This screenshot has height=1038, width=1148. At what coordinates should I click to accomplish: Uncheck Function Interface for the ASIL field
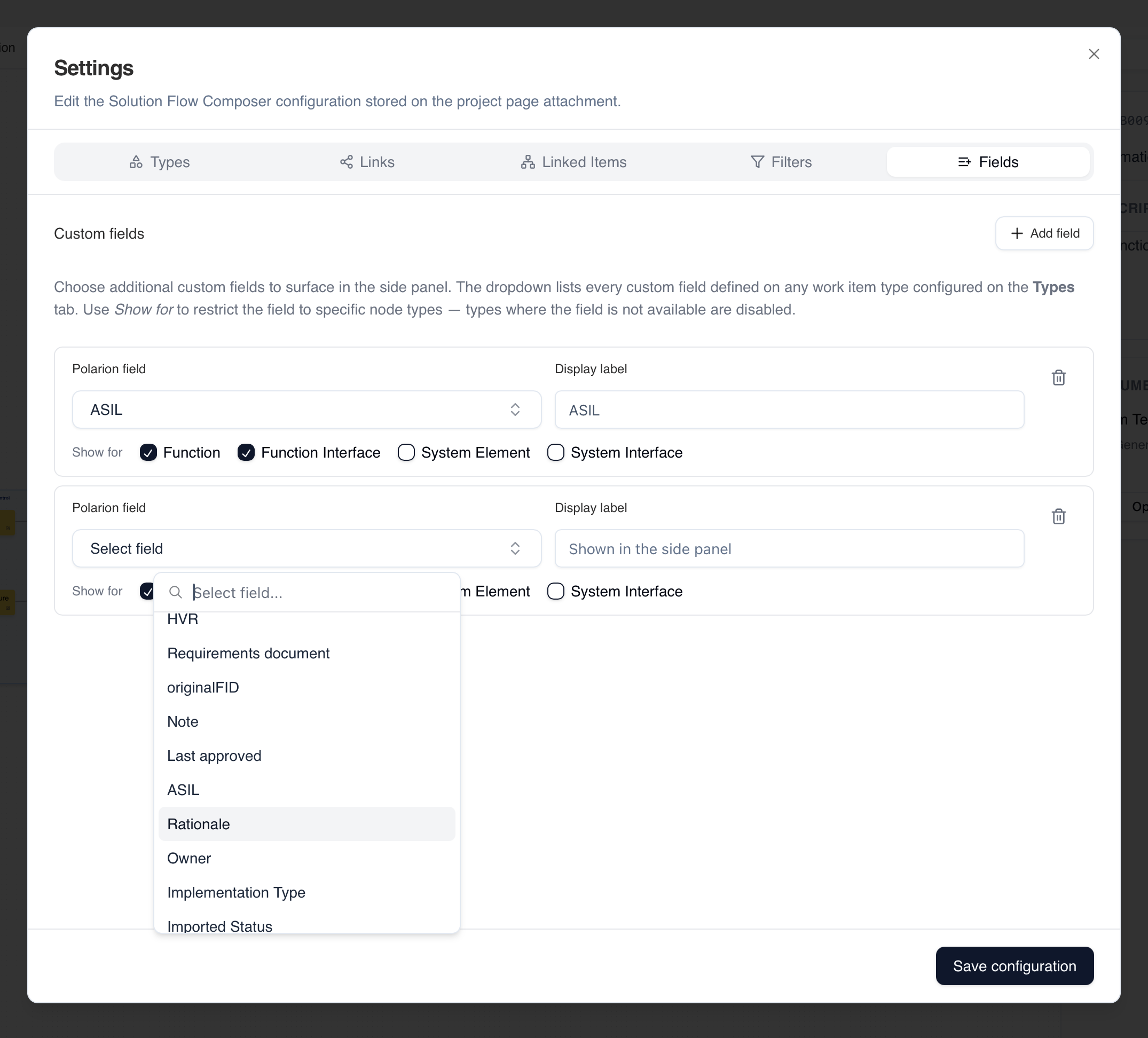click(246, 453)
